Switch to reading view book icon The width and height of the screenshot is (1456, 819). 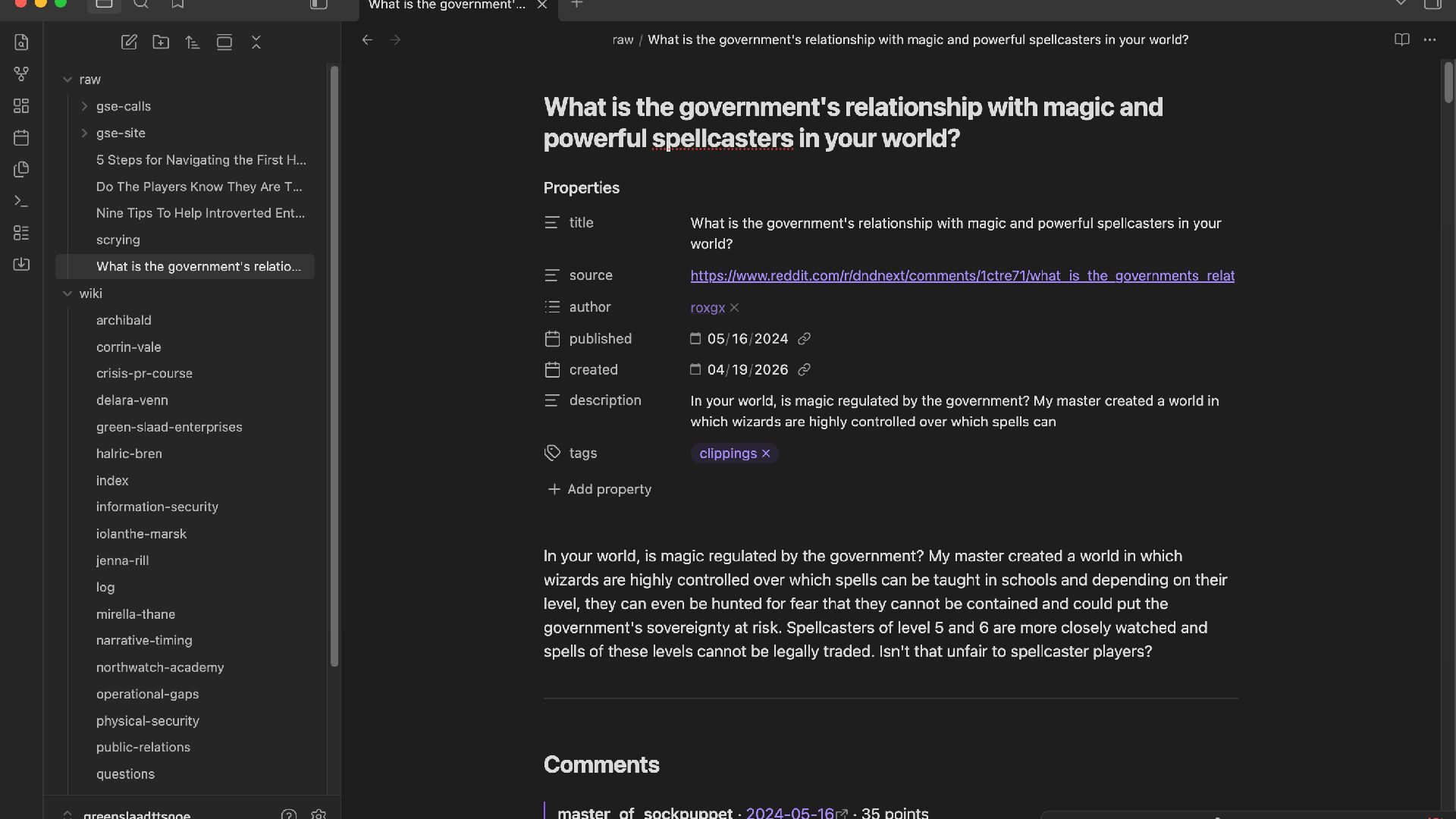pos(1401,39)
